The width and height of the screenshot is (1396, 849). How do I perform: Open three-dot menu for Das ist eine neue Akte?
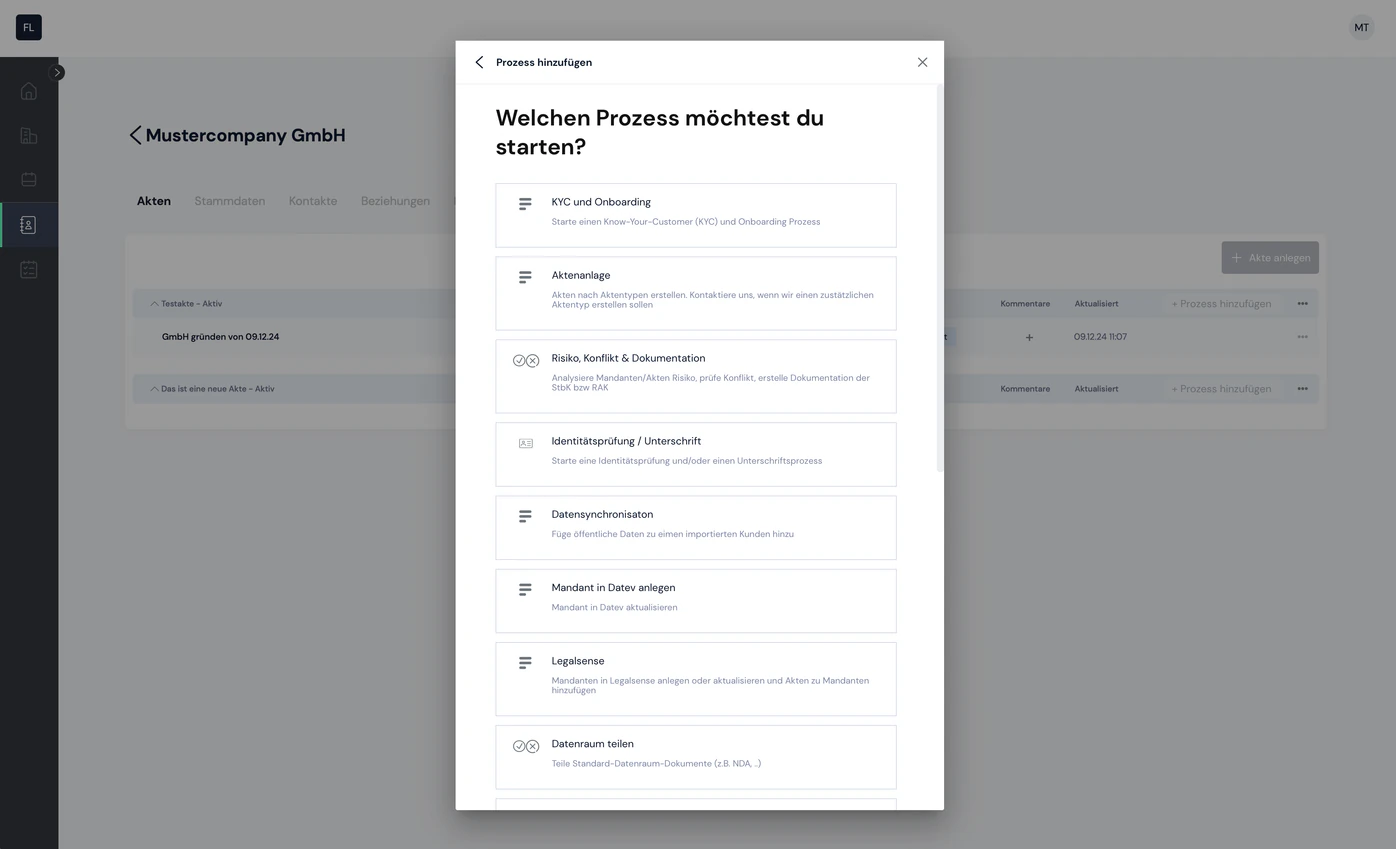(1302, 389)
